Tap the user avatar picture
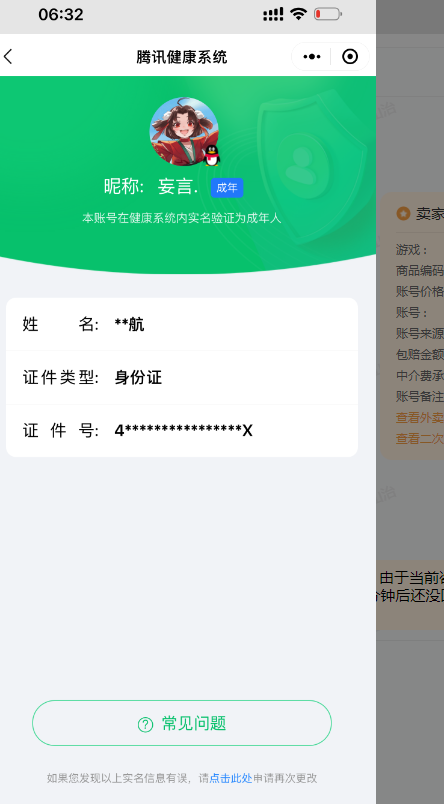The image size is (444, 804). coord(184,131)
